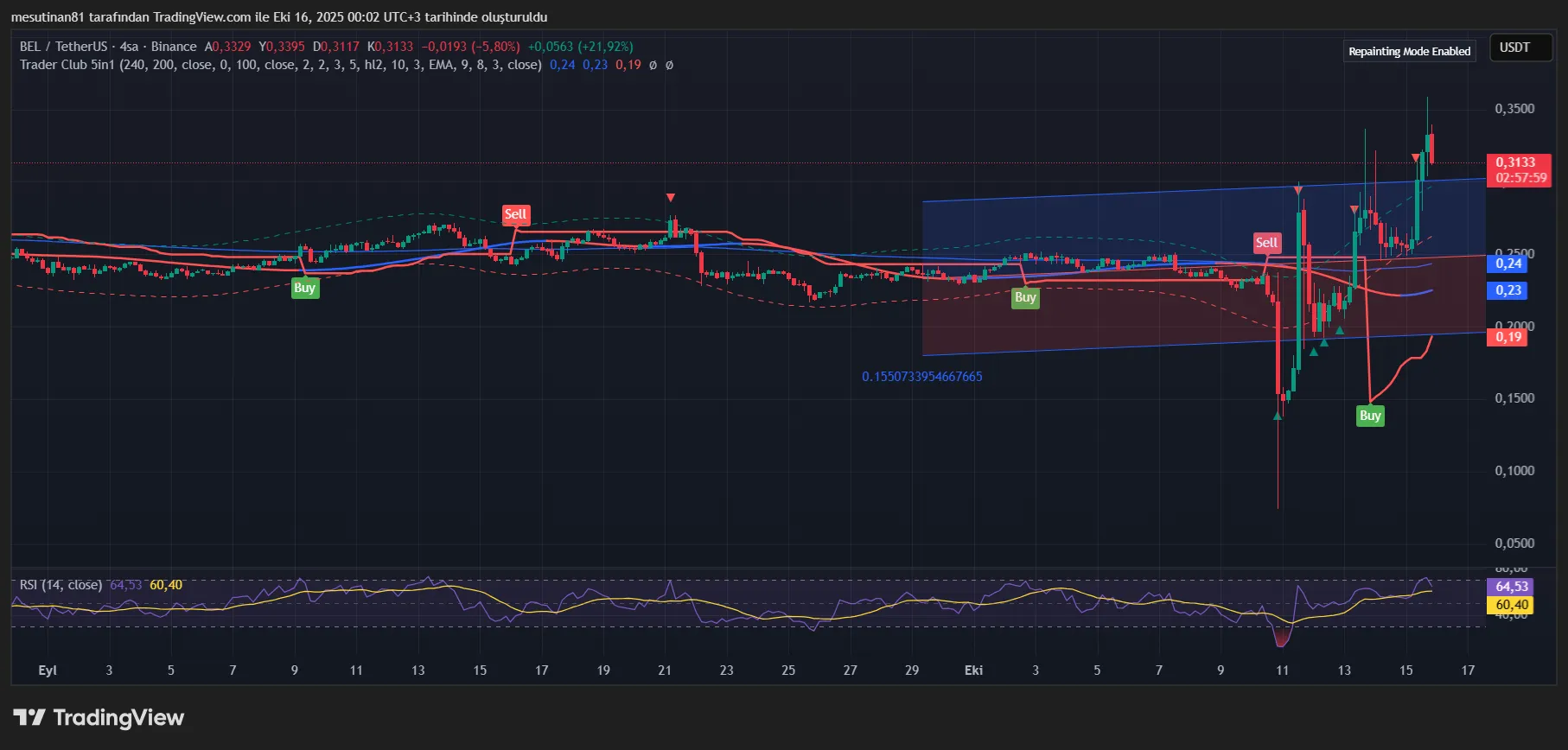The width and height of the screenshot is (1568, 750).
Task: Click the Repainting Mode Enabled label
Action: (x=1409, y=51)
